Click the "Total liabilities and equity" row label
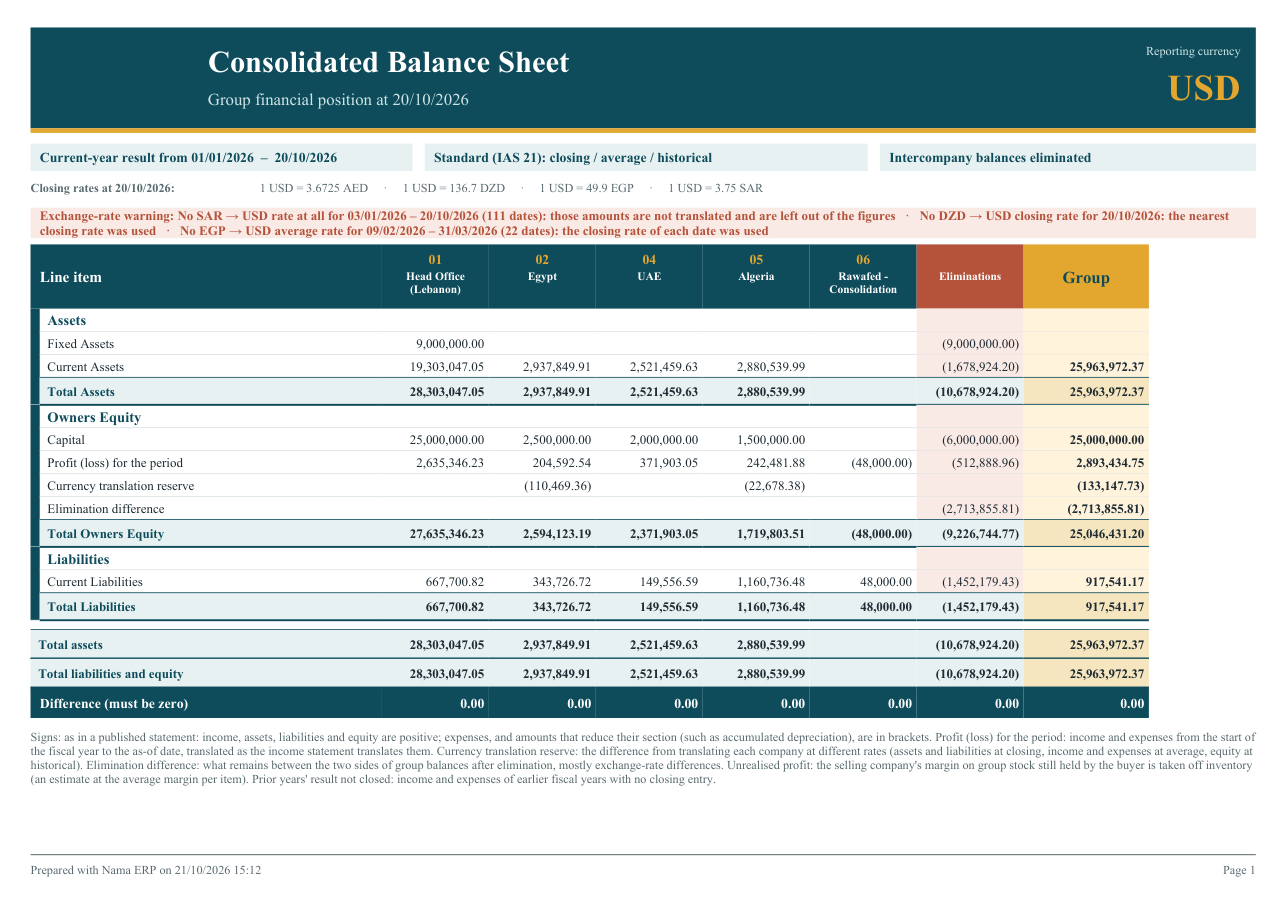The height and width of the screenshot is (910, 1287). tap(111, 674)
